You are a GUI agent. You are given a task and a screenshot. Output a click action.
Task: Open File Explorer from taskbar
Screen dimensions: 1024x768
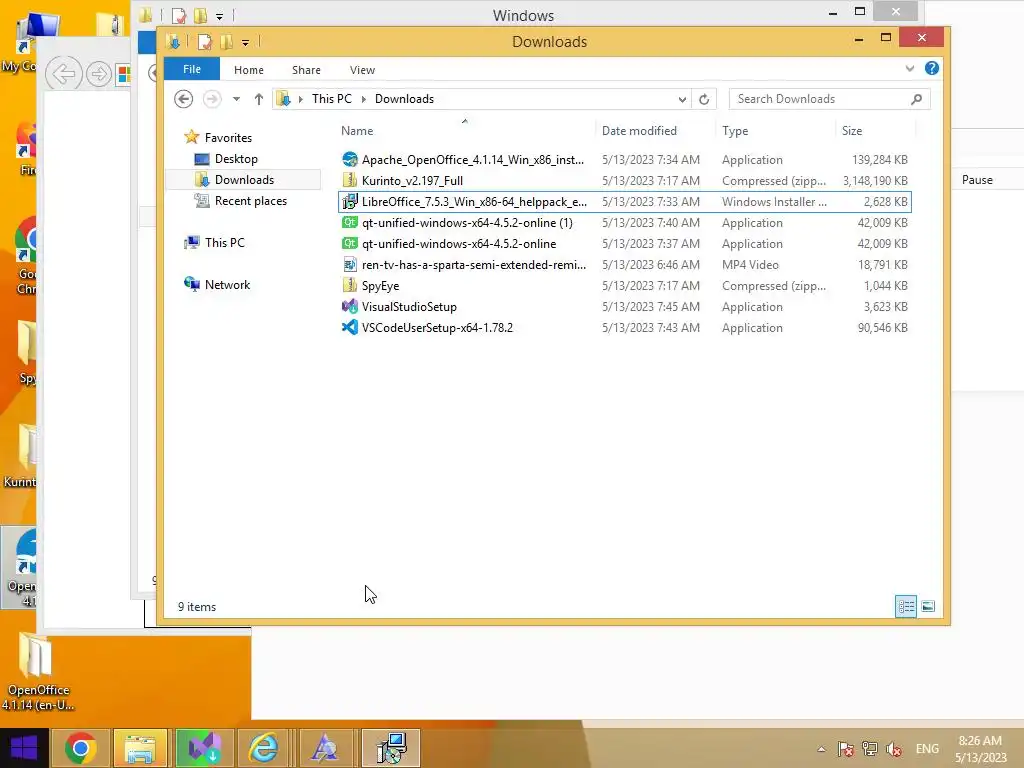click(140, 748)
